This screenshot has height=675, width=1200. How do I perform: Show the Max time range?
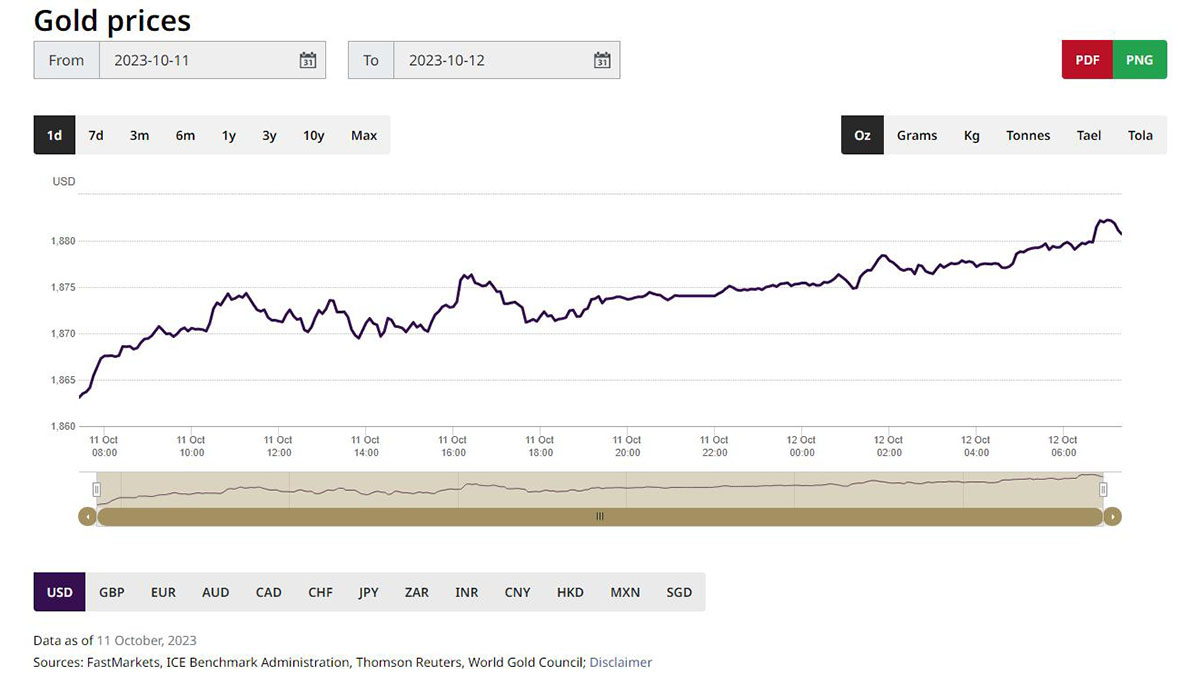tap(364, 135)
